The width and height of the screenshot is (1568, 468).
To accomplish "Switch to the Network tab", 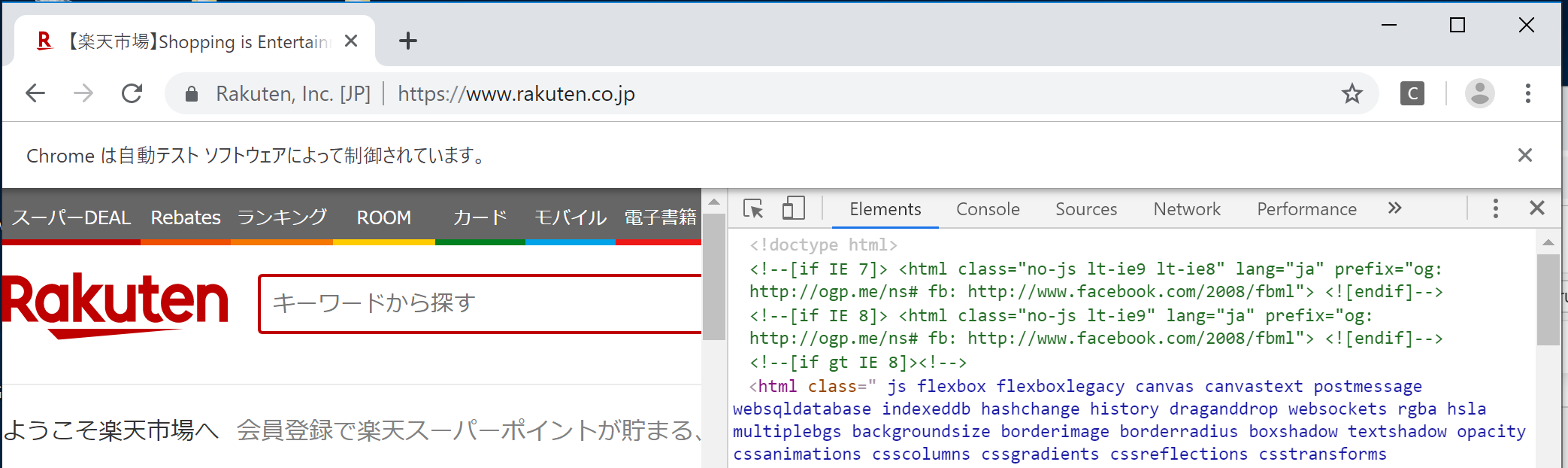I will coord(1187,209).
